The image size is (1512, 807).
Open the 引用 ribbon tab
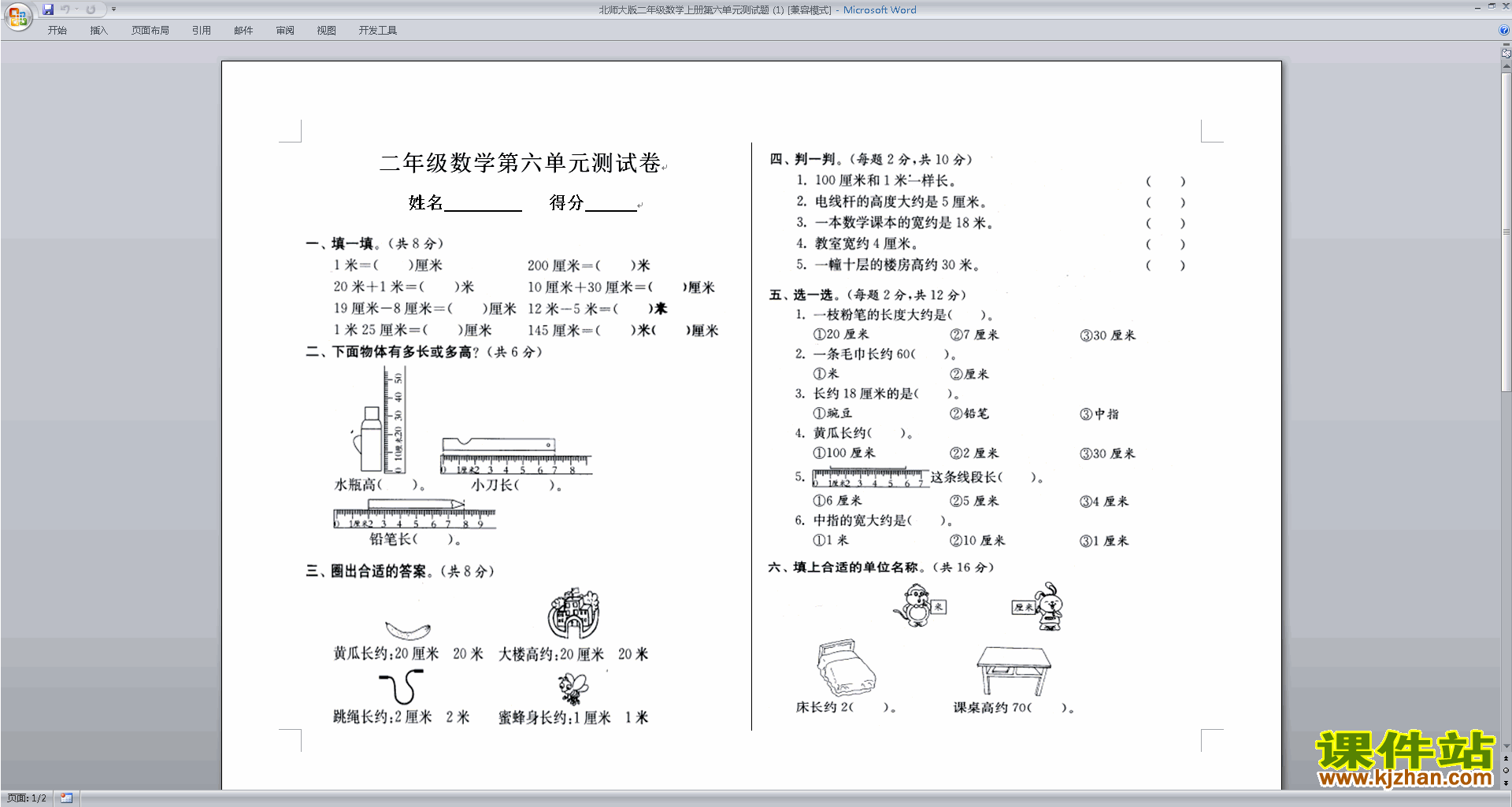(x=202, y=31)
